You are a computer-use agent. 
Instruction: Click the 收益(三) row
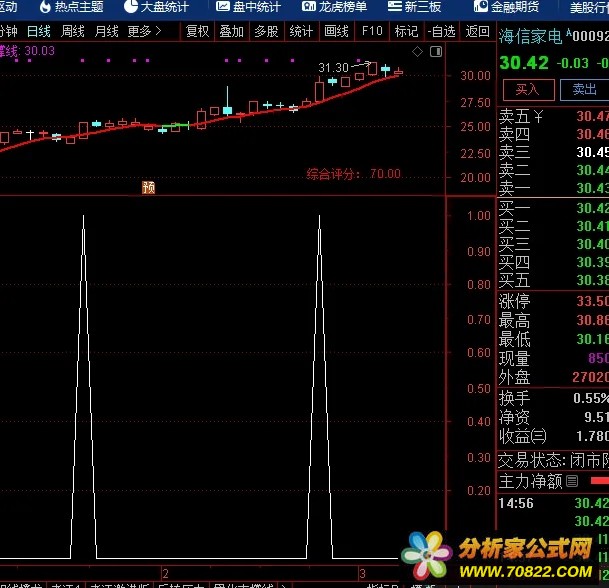[x=553, y=436]
